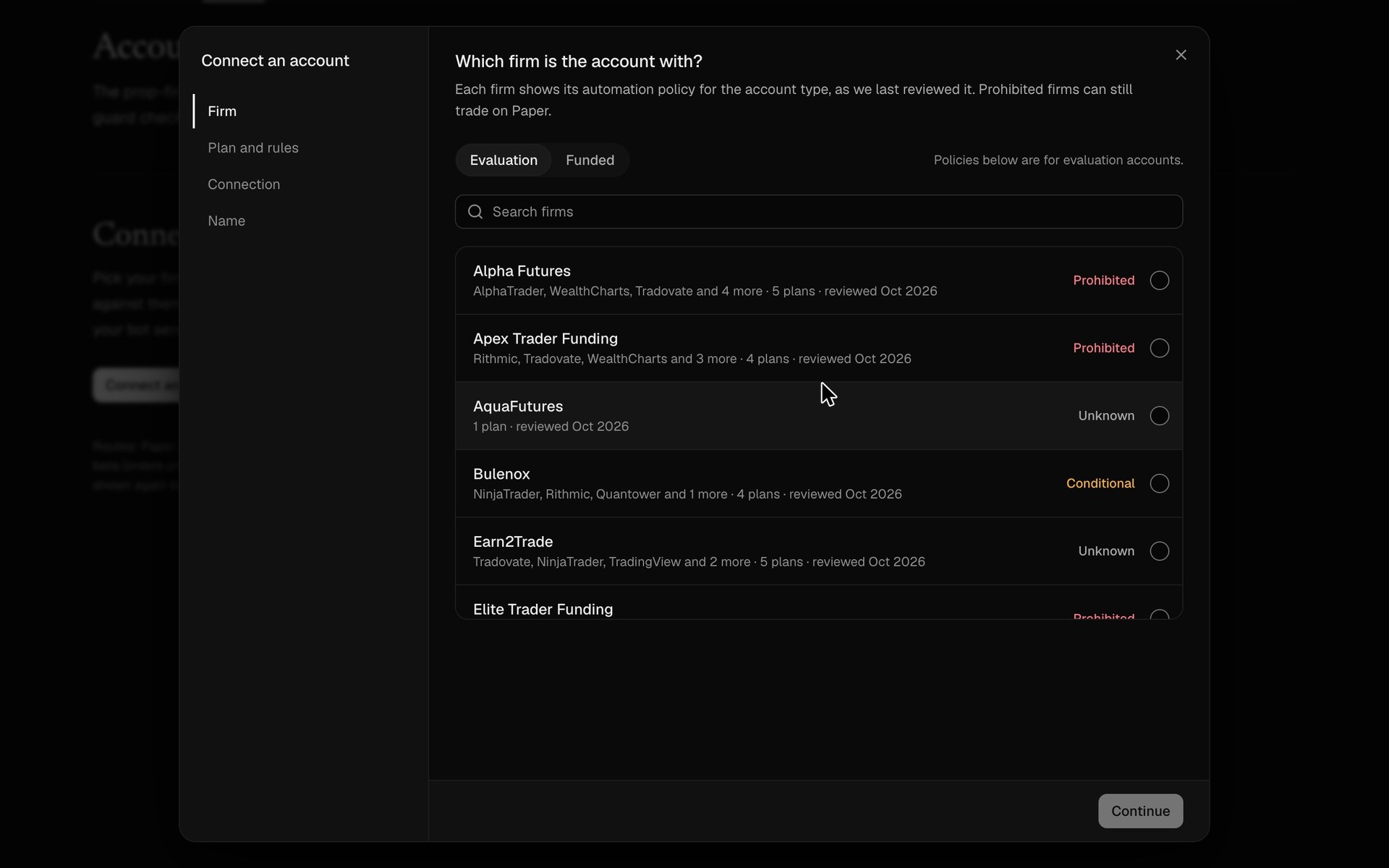Focus the Search firms input field
Screen dimensions: 1389x868
click(x=819, y=211)
